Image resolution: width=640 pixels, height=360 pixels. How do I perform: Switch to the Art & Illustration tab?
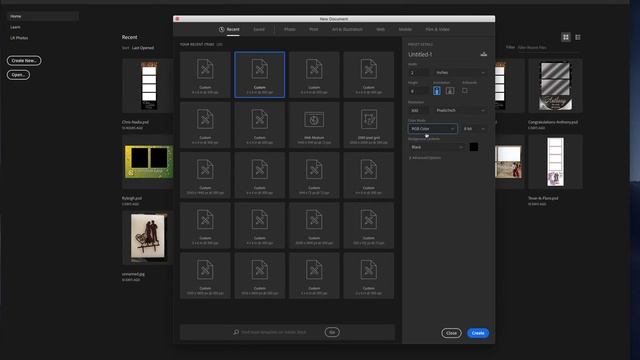pos(347,29)
